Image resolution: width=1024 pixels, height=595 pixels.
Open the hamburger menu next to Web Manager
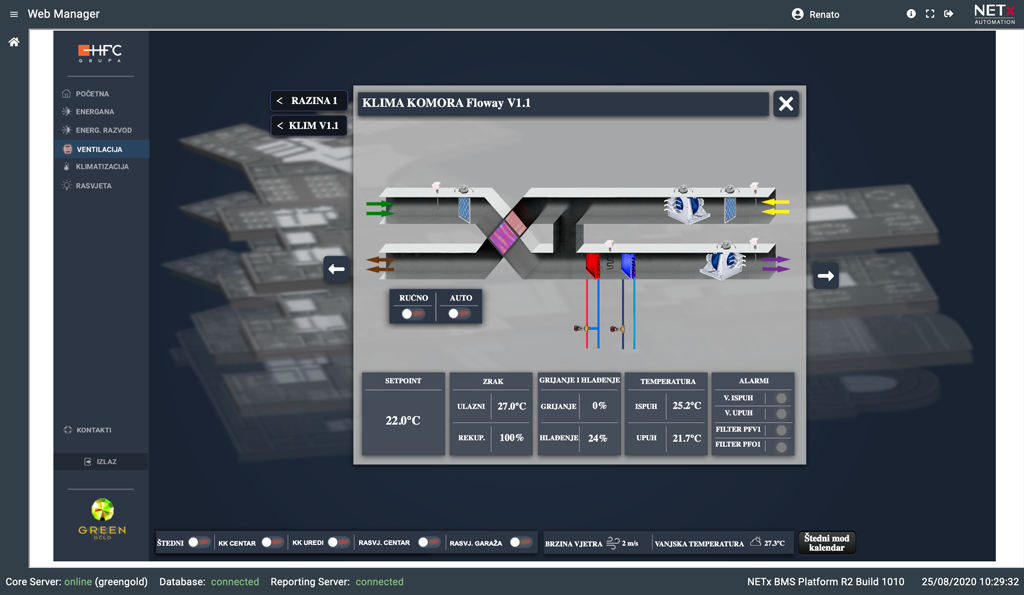coord(14,14)
